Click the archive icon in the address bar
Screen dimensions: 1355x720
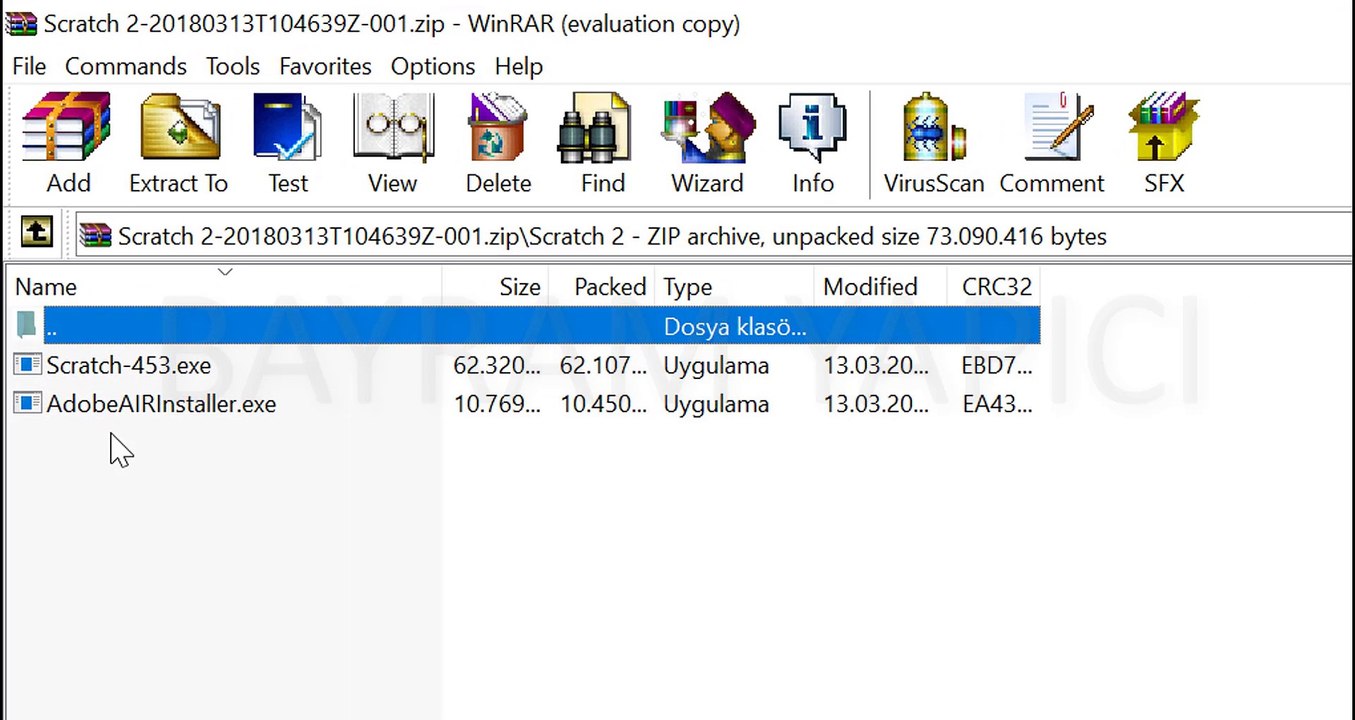[96, 236]
